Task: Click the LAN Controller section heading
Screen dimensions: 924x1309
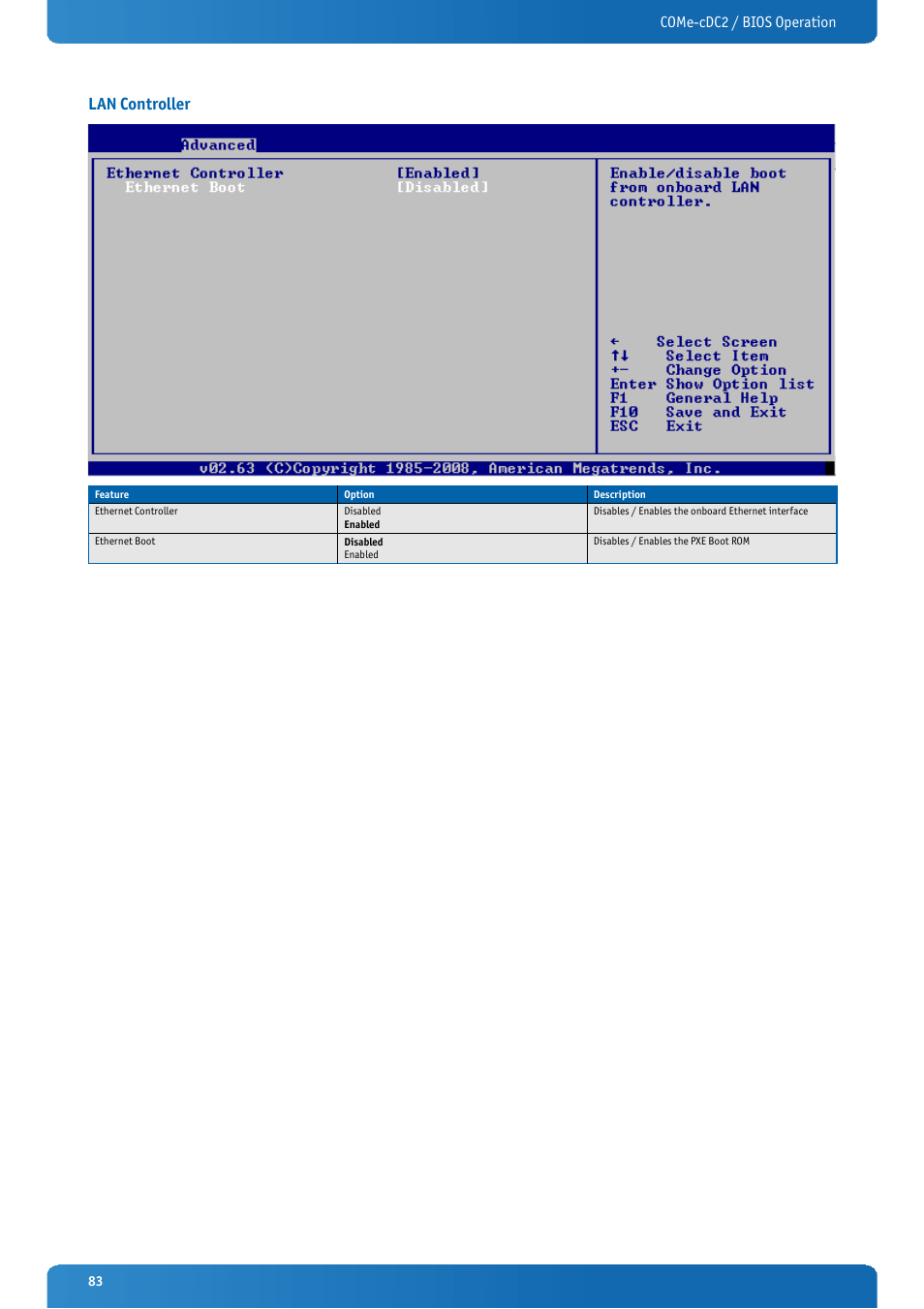Action: tap(139, 104)
